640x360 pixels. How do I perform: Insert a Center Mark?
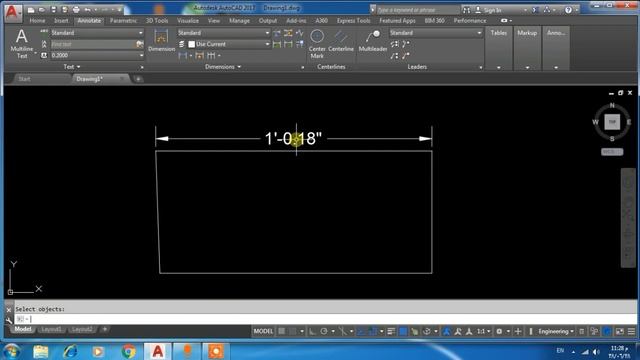pos(317,44)
